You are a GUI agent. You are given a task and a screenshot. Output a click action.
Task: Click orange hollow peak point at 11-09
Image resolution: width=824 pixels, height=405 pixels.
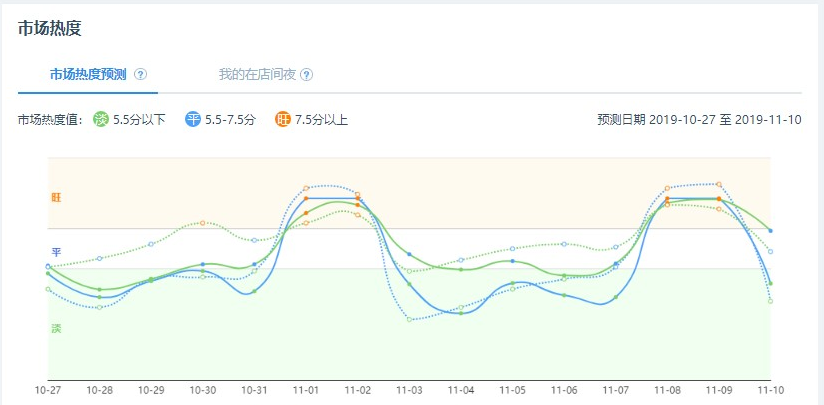[719, 184]
